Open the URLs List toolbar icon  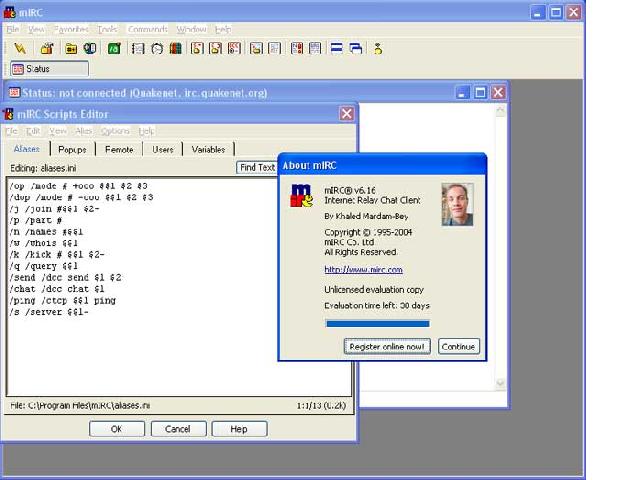coord(315,49)
